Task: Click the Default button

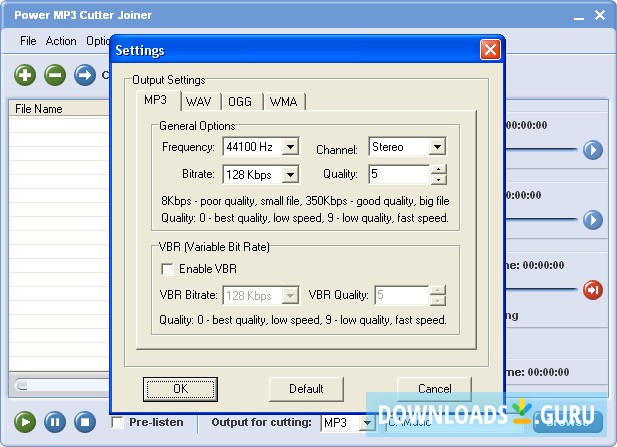Action: coord(306,388)
